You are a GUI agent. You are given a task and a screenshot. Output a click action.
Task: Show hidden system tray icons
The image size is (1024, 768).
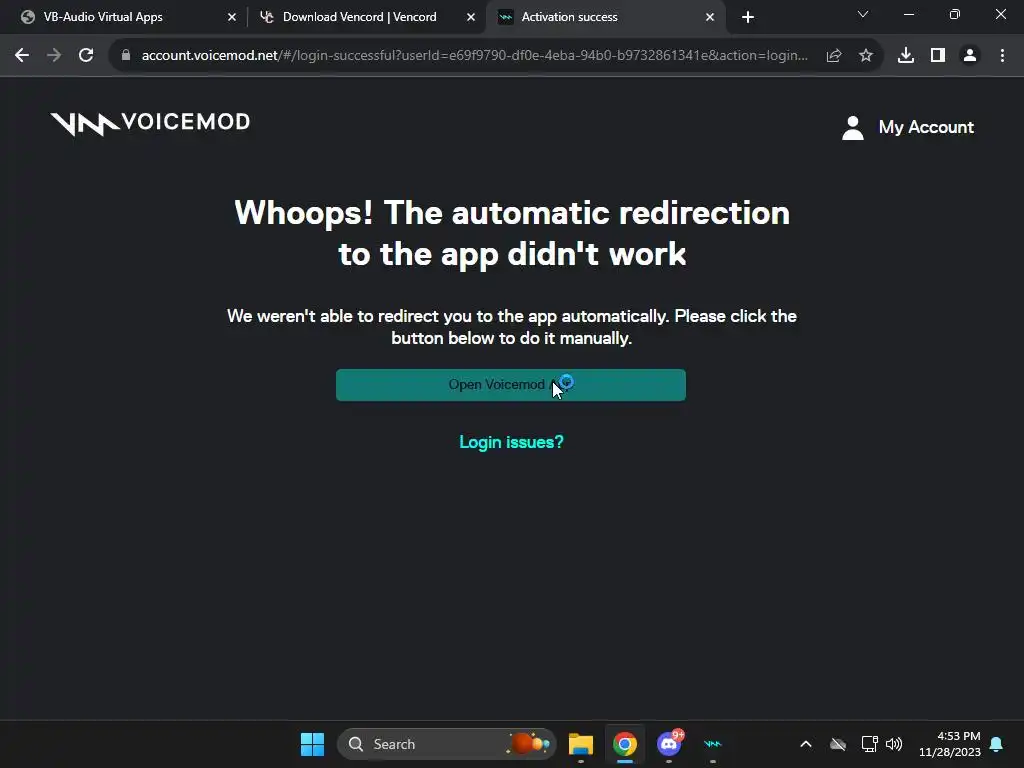806,744
